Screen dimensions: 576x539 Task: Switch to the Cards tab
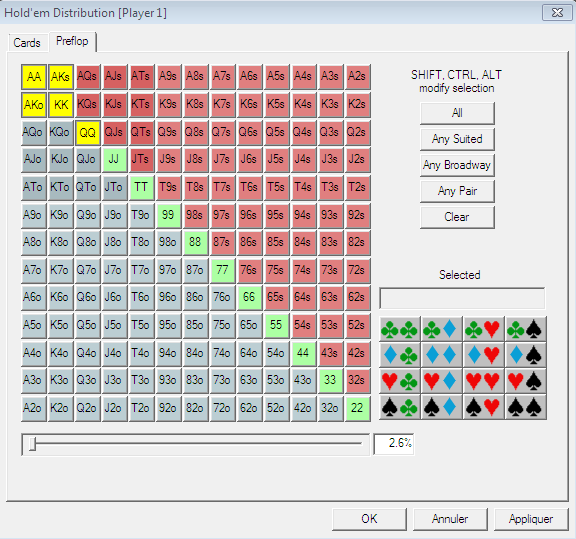tap(27, 43)
